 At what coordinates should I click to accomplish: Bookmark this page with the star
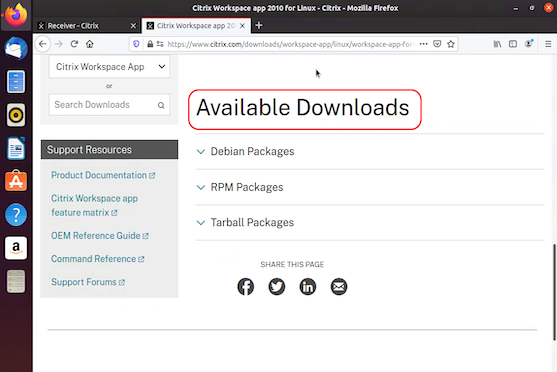pos(451,44)
